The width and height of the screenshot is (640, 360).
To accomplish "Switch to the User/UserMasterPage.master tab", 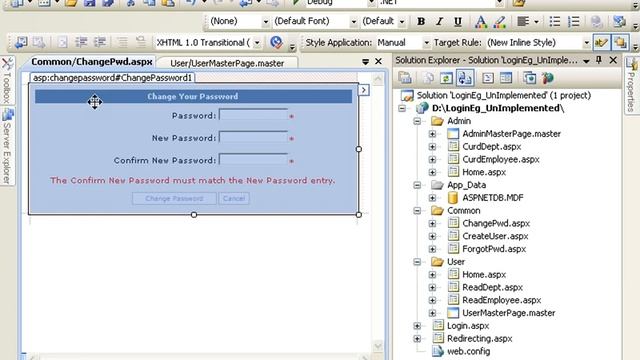I will click(x=227, y=63).
